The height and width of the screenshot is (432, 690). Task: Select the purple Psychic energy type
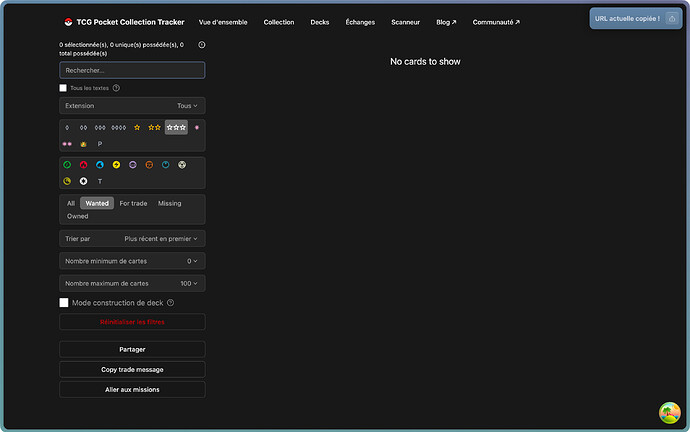pyautogui.click(x=132, y=165)
